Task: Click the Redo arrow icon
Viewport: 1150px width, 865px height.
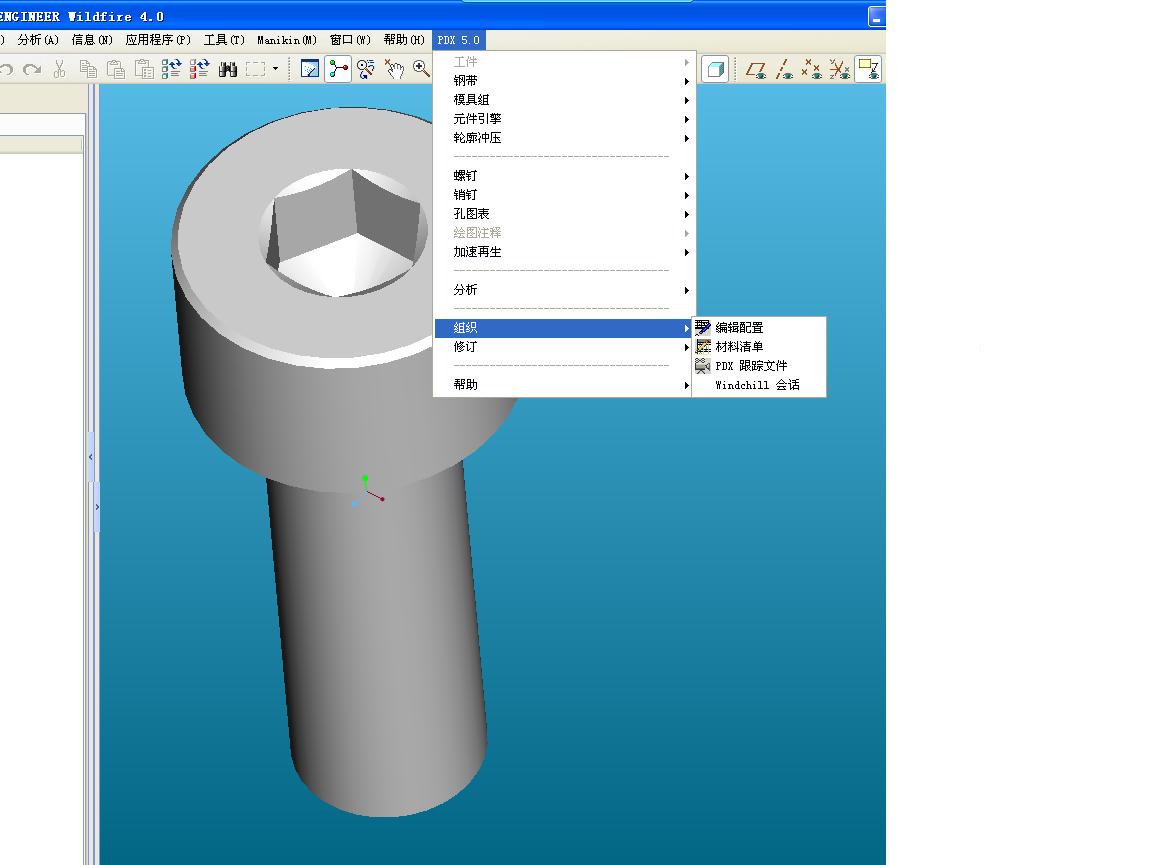Action: [32, 70]
